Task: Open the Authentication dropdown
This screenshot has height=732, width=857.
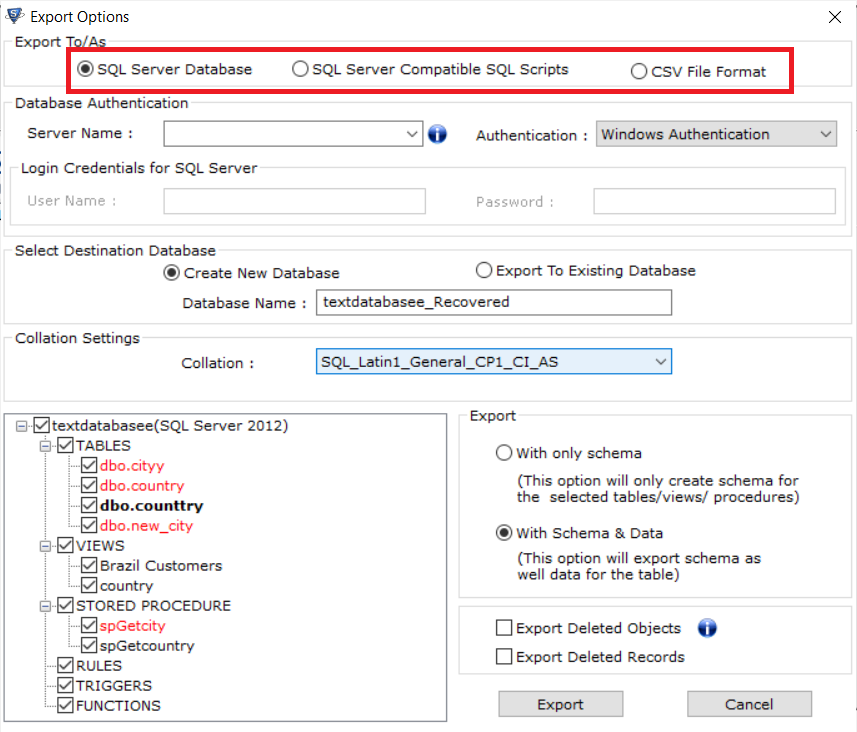Action: click(x=827, y=133)
